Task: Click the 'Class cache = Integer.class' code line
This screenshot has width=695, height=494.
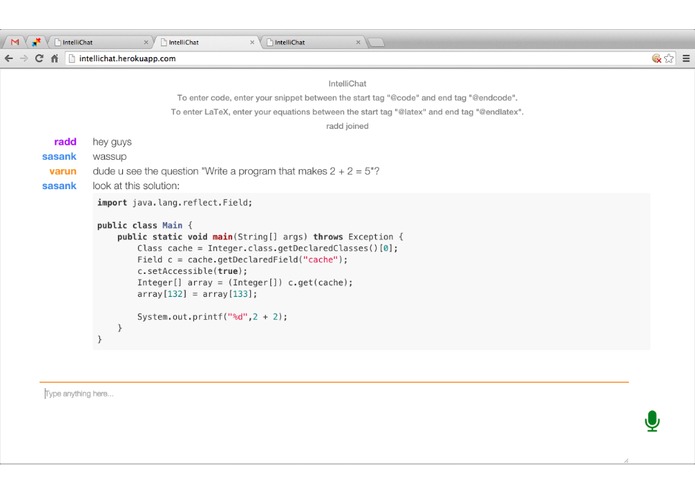Action: 267,248
